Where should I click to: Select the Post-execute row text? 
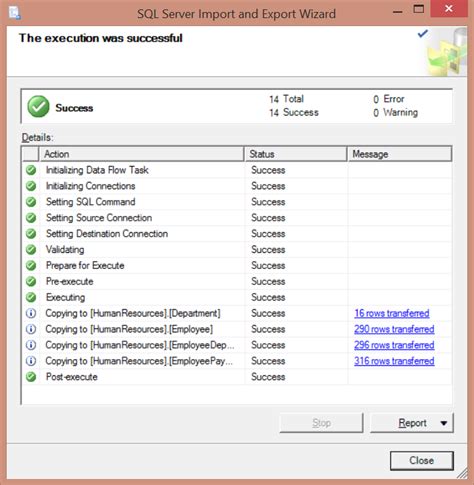(72, 377)
